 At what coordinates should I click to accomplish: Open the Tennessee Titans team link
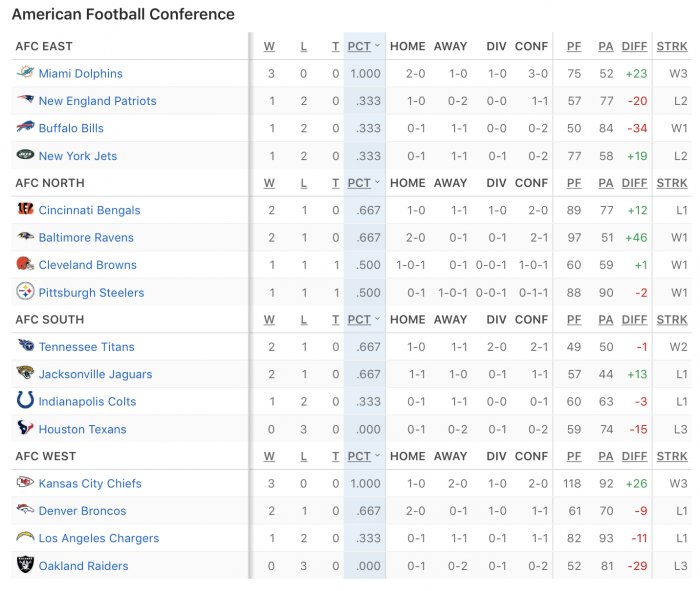[87, 347]
